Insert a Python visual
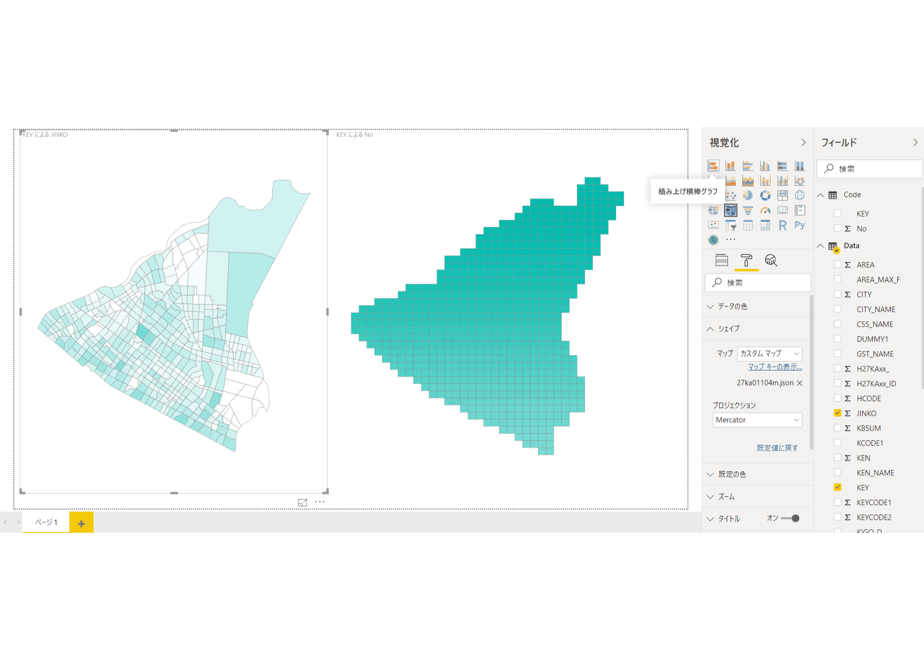This screenshot has width=924, height=660. (799, 225)
